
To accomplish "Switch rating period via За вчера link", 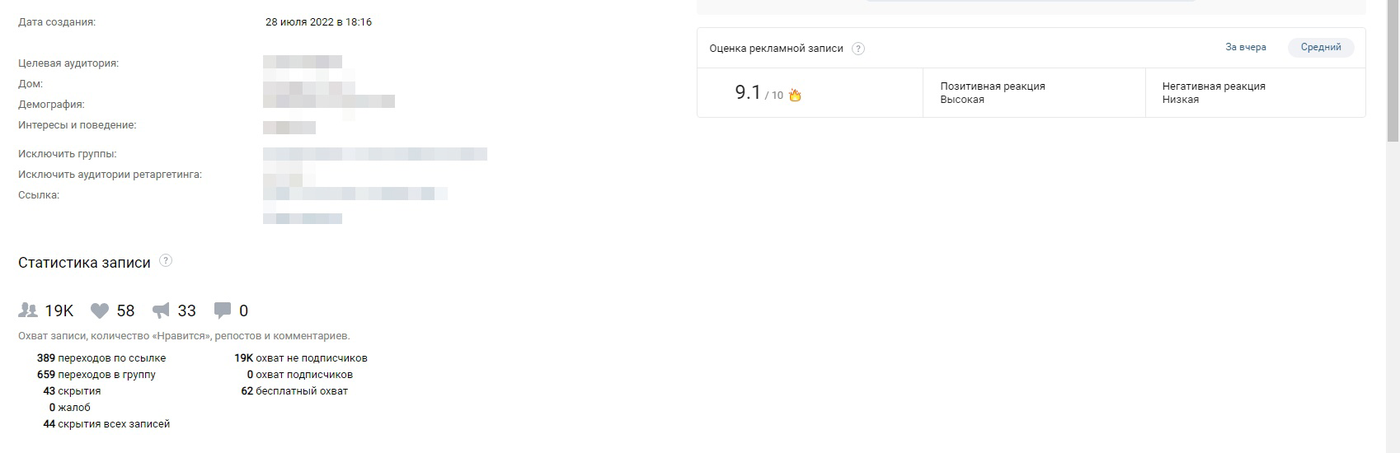I will [x=1246, y=47].
